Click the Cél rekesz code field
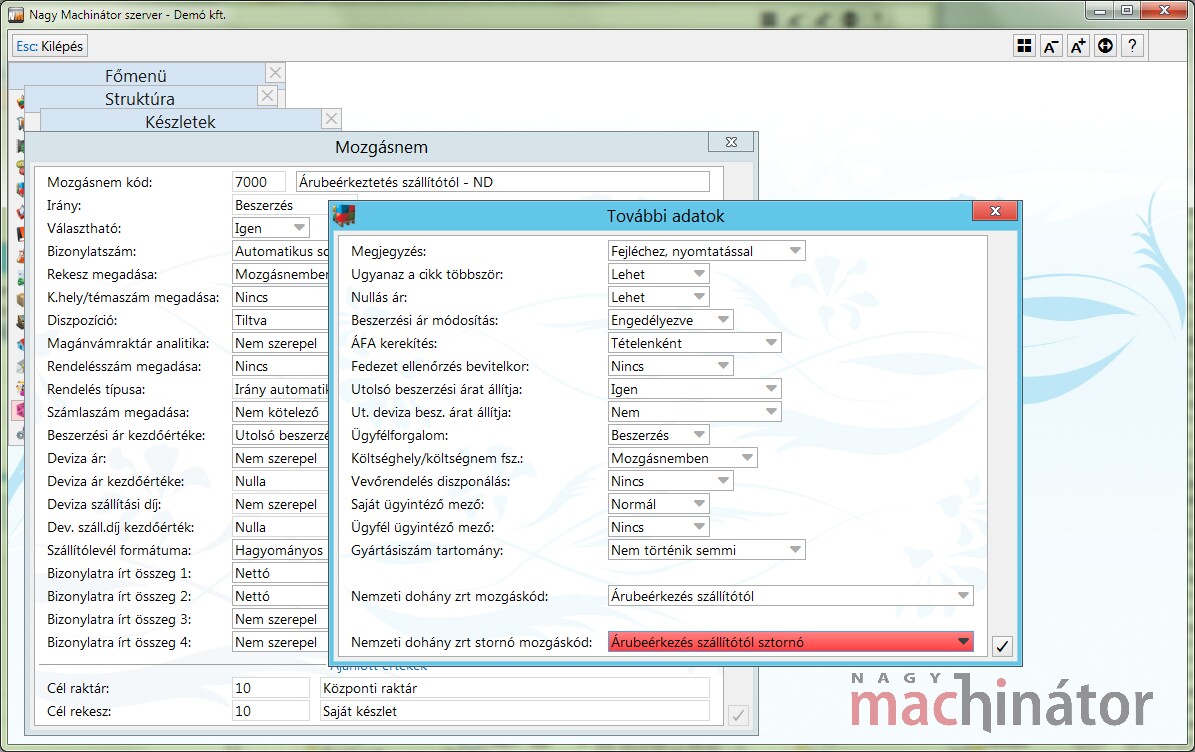The height and width of the screenshot is (752, 1195). pos(271,711)
